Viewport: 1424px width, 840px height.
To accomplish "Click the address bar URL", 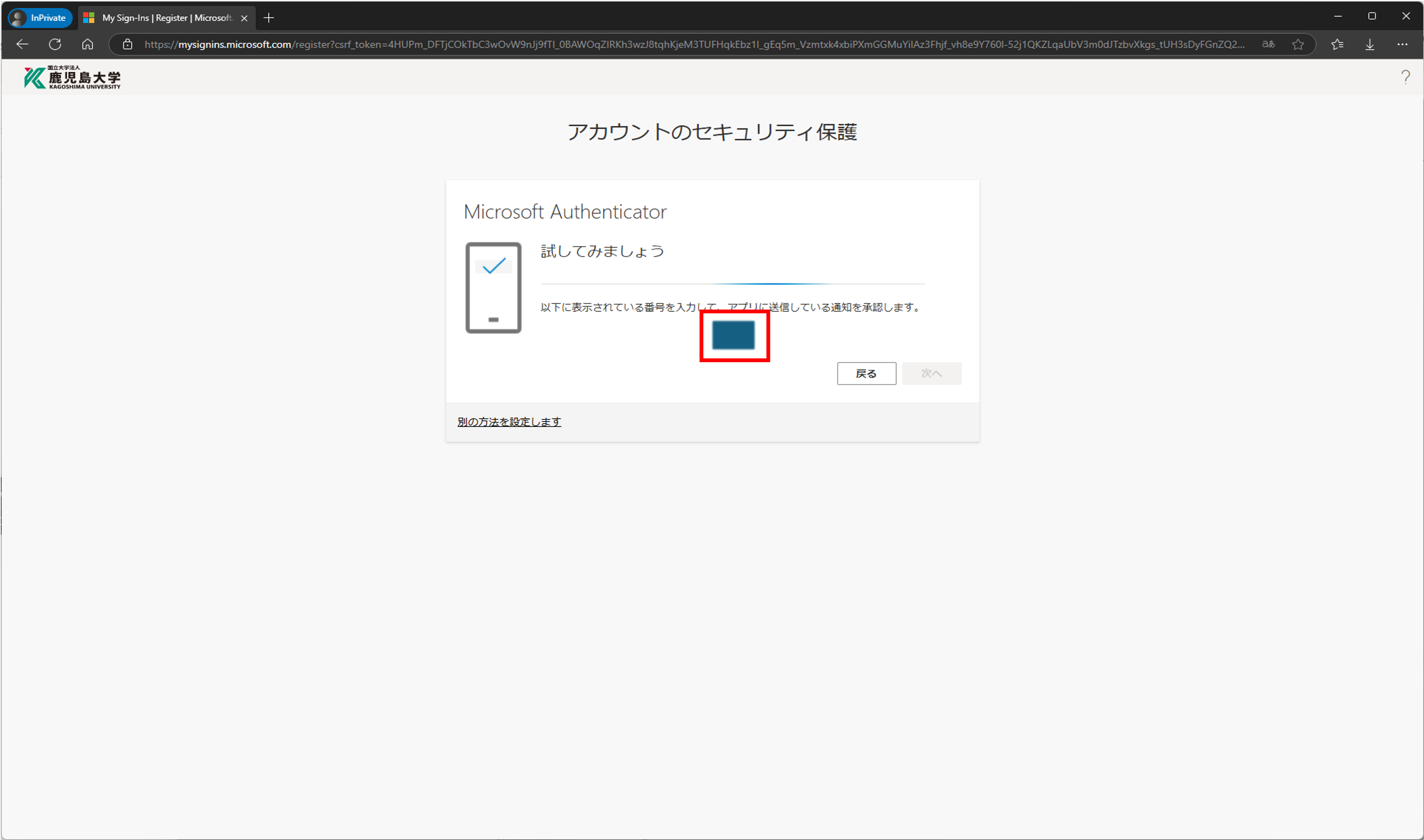I will (x=694, y=44).
